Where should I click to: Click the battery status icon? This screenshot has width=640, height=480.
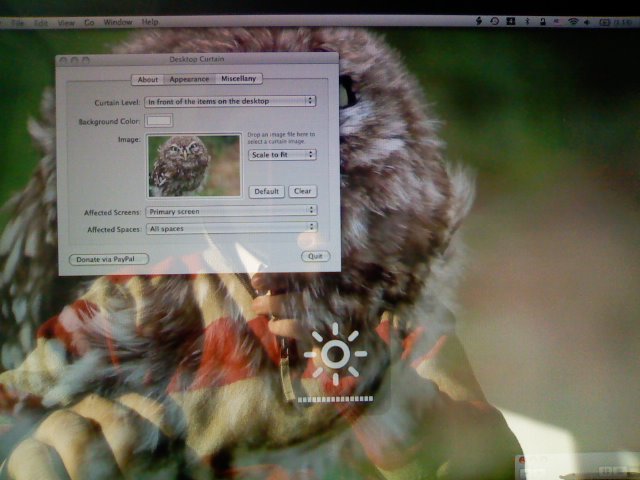tap(604, 22)
